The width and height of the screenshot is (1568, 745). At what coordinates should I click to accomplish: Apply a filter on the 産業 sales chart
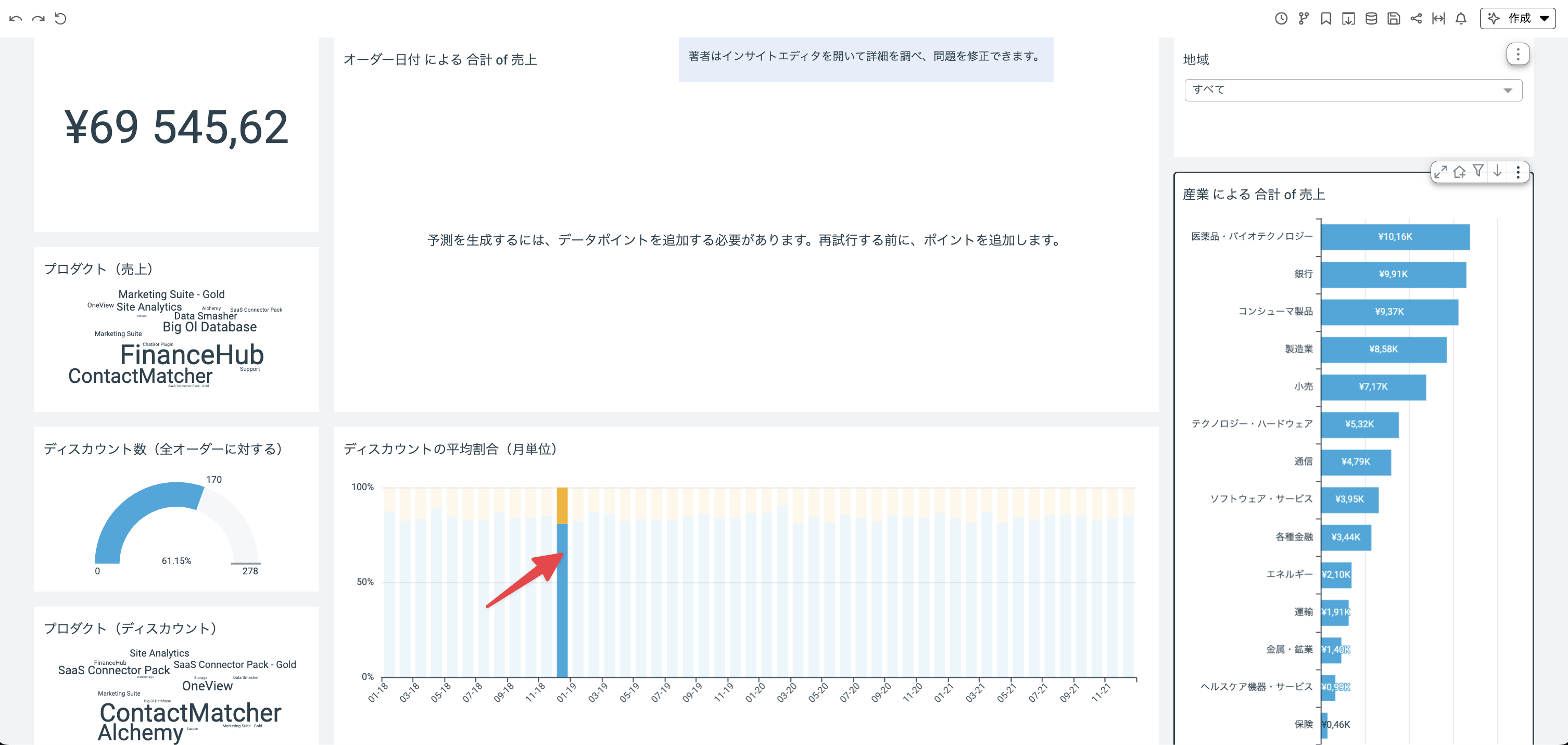(1478, 172)
